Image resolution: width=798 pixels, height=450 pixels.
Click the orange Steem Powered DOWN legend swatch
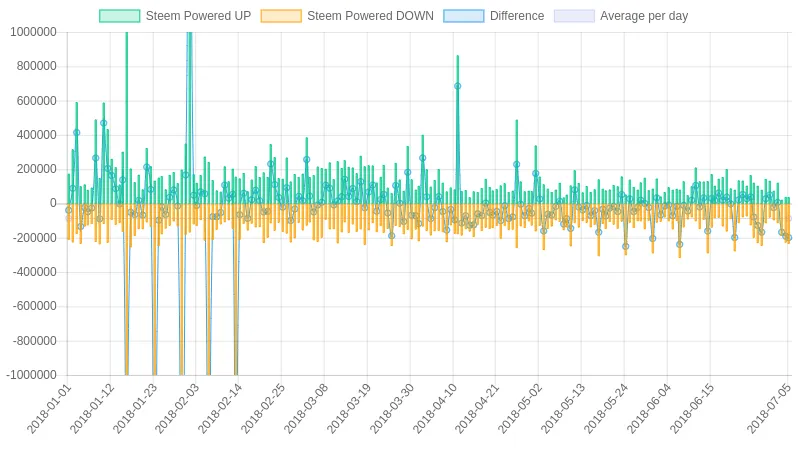click(281, 16)
